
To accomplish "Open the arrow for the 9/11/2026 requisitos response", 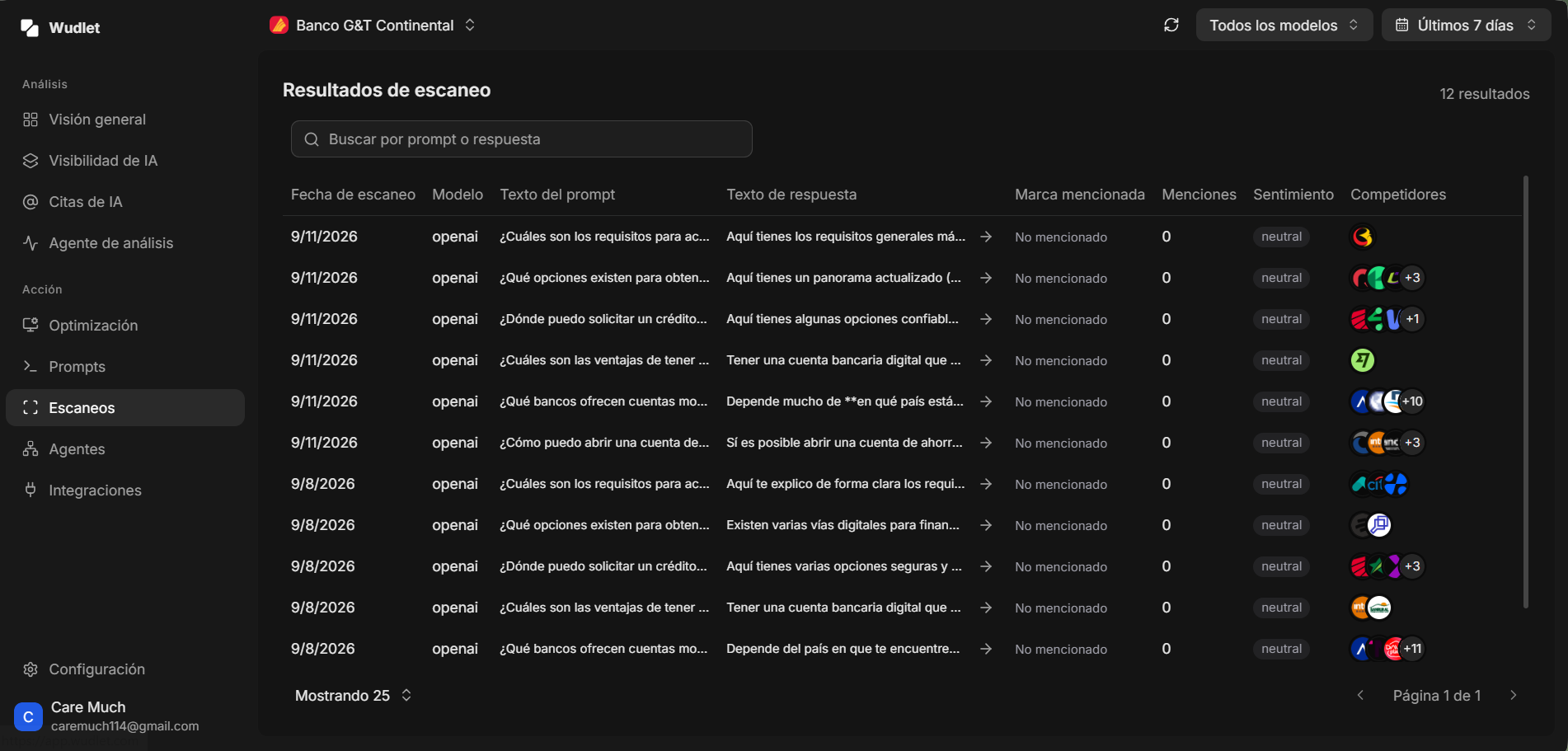I will 986,237.
